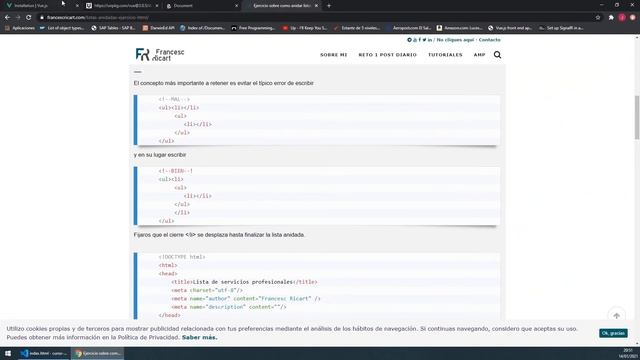Click the No cliques aquí link
The width and height of the screenshot is (640, 360).
[x=456, y=40]
